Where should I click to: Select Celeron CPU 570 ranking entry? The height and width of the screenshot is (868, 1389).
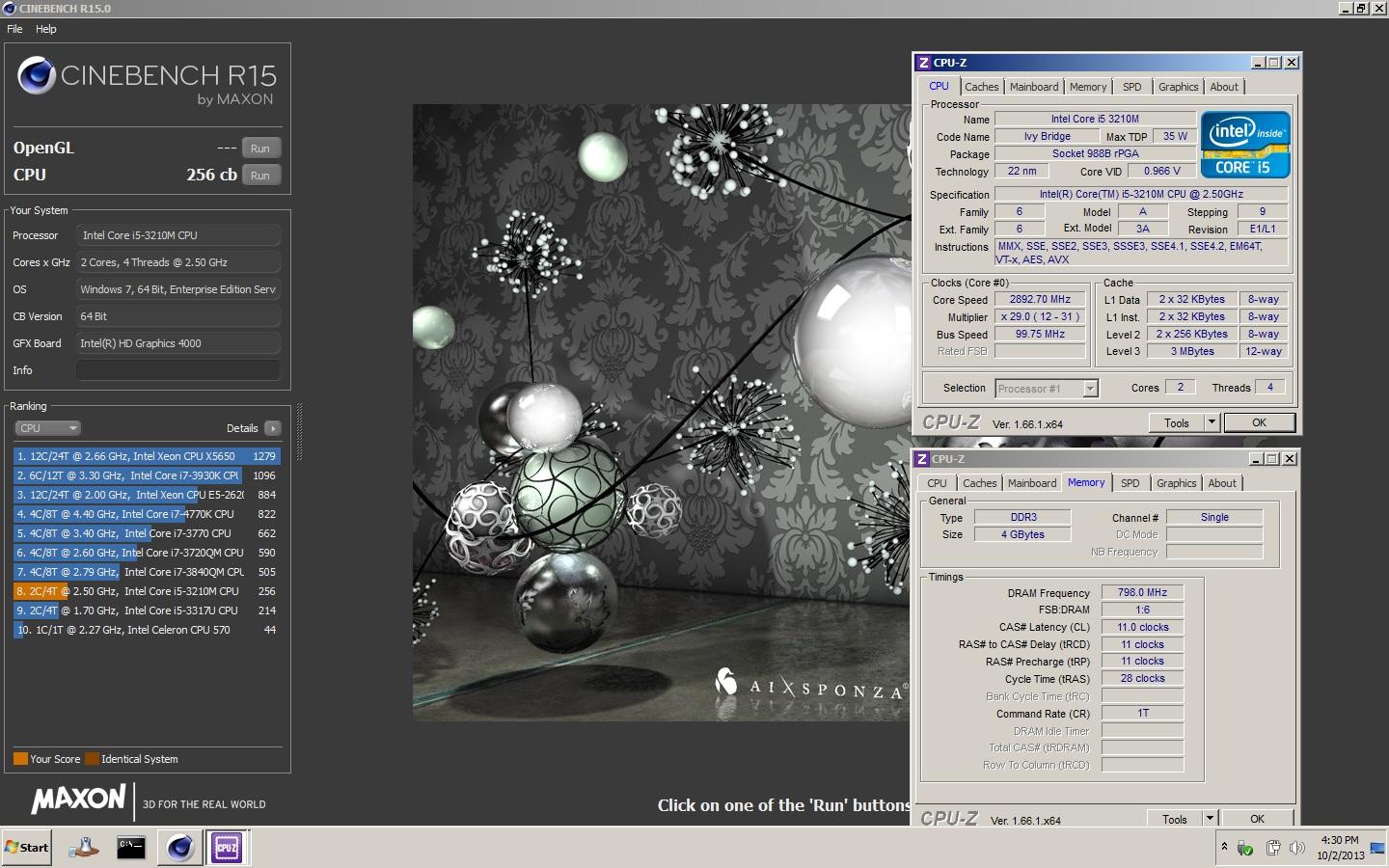[x=147, y=630]
